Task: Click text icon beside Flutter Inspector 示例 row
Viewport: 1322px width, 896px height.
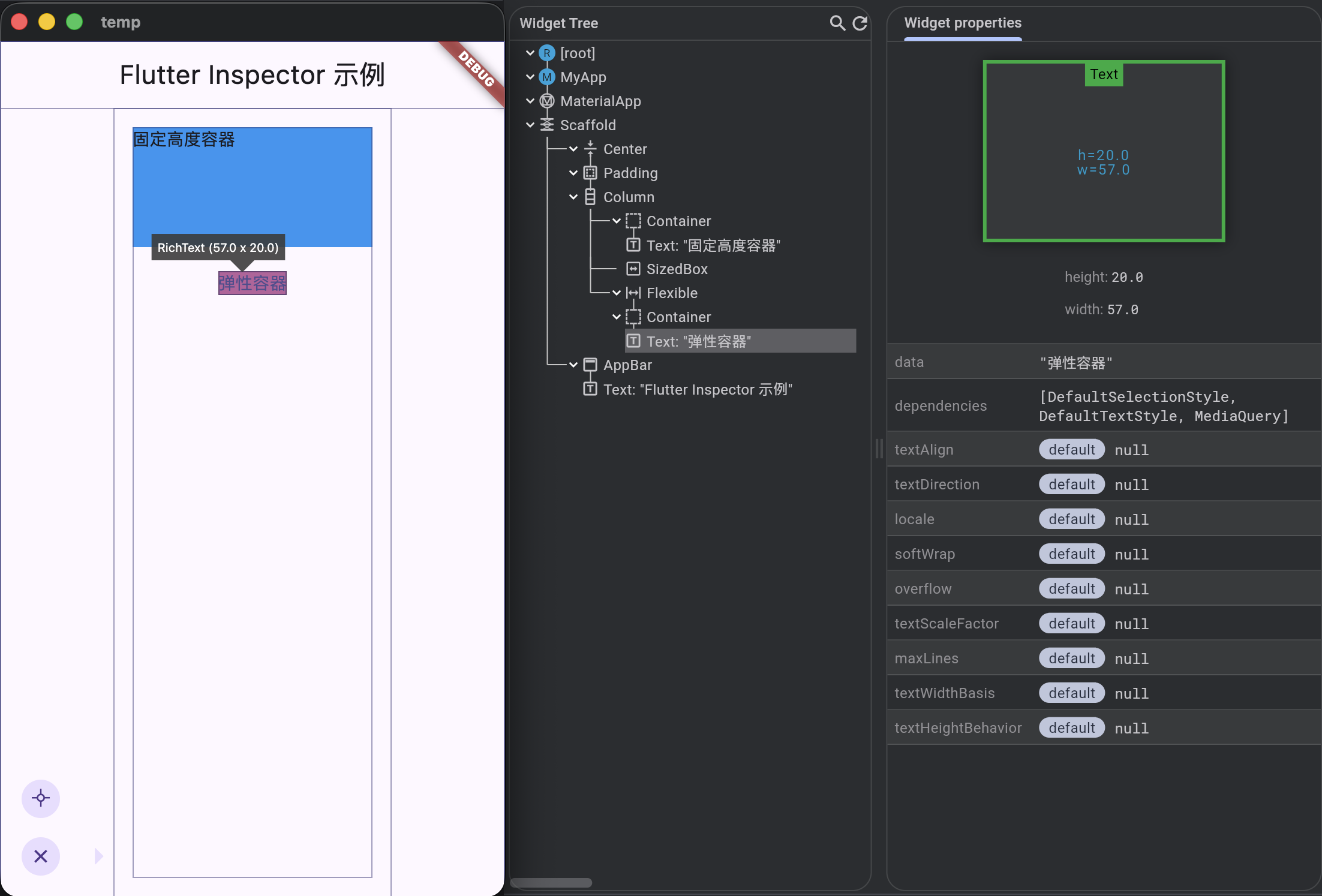Action: click(x=590, y=389)
